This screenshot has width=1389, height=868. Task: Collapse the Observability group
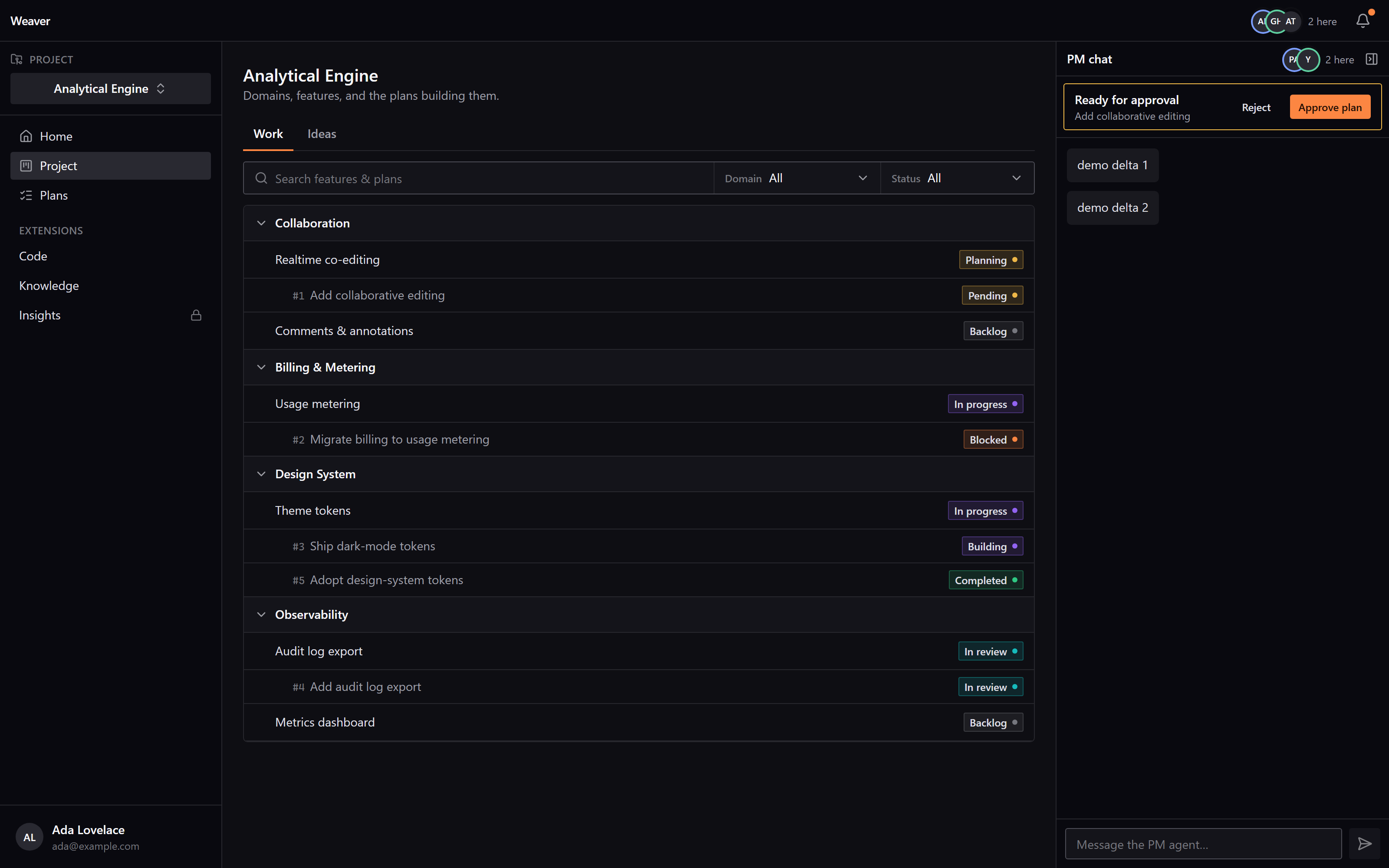pos(261,614)
